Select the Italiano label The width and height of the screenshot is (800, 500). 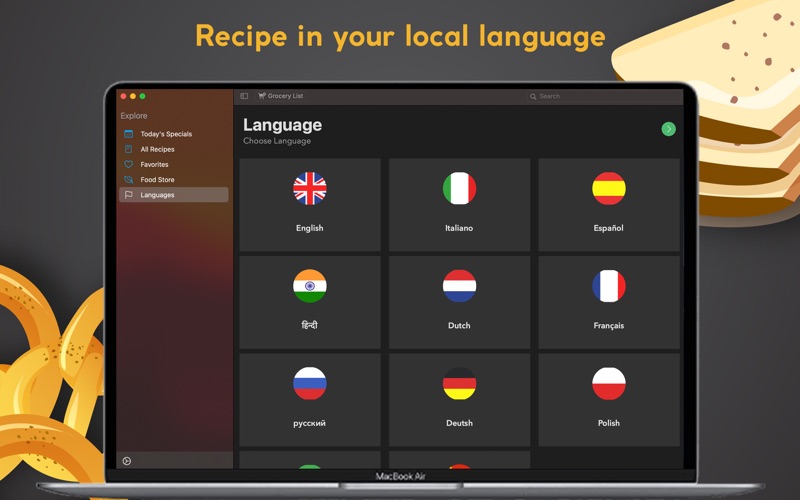459,228
